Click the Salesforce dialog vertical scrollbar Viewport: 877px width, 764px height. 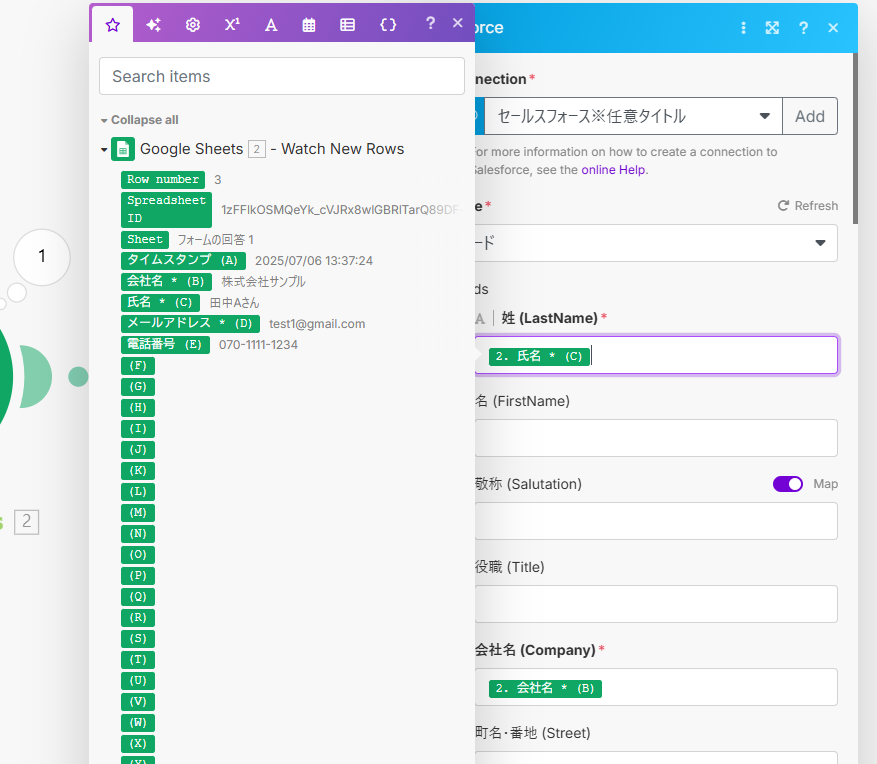pos(855,139)
